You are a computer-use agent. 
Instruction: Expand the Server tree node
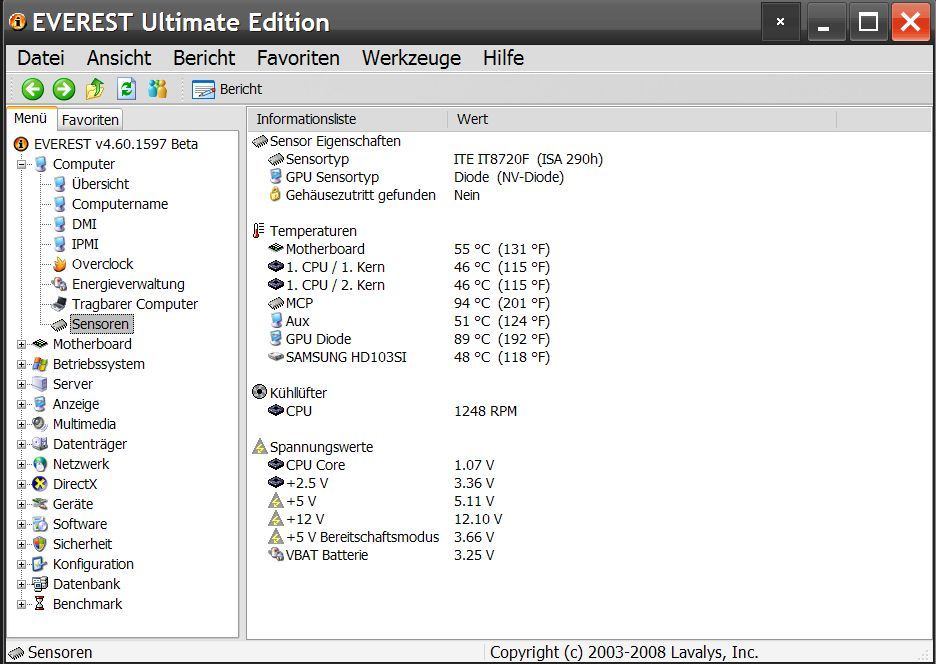(21, 385)
